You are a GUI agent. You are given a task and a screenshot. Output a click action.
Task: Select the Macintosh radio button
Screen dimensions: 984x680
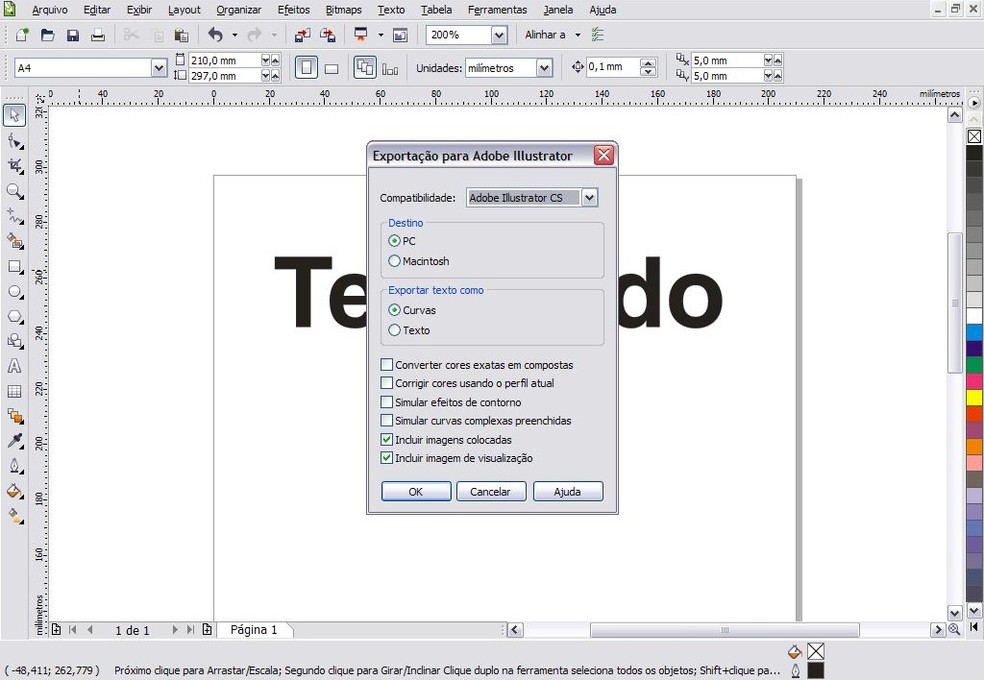(395, 261)
